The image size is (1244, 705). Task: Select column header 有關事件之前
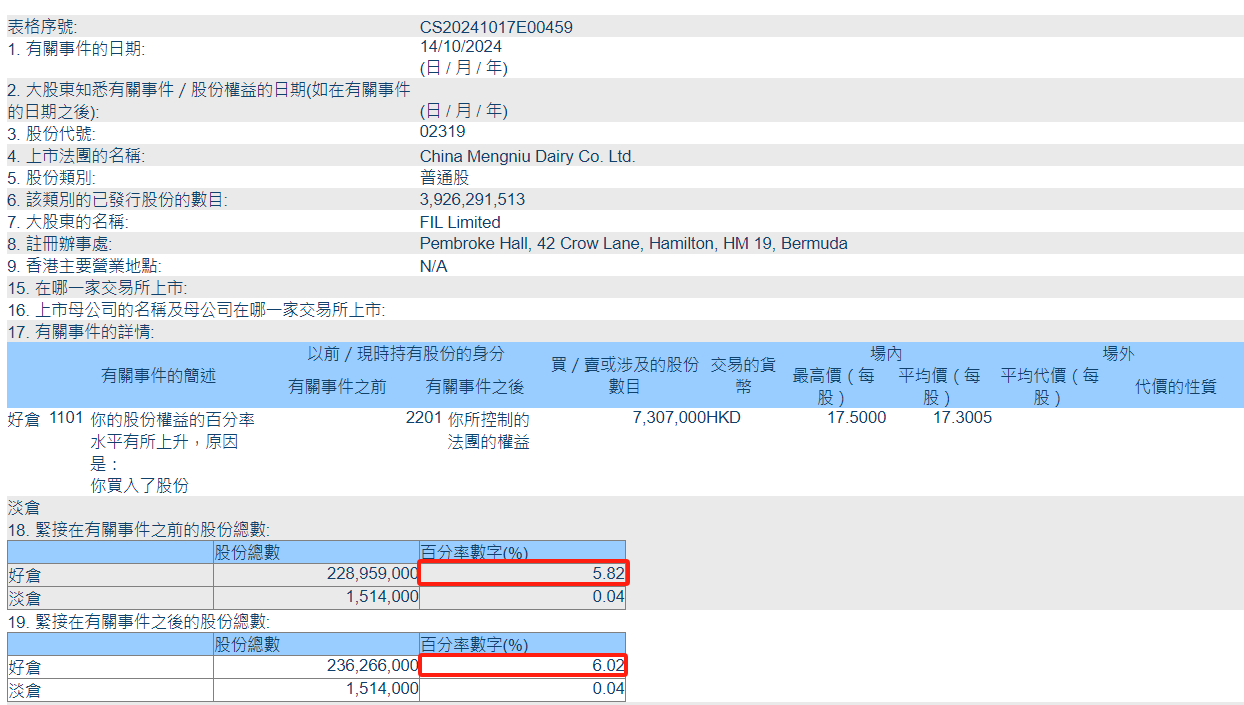(x=337, y=386)
